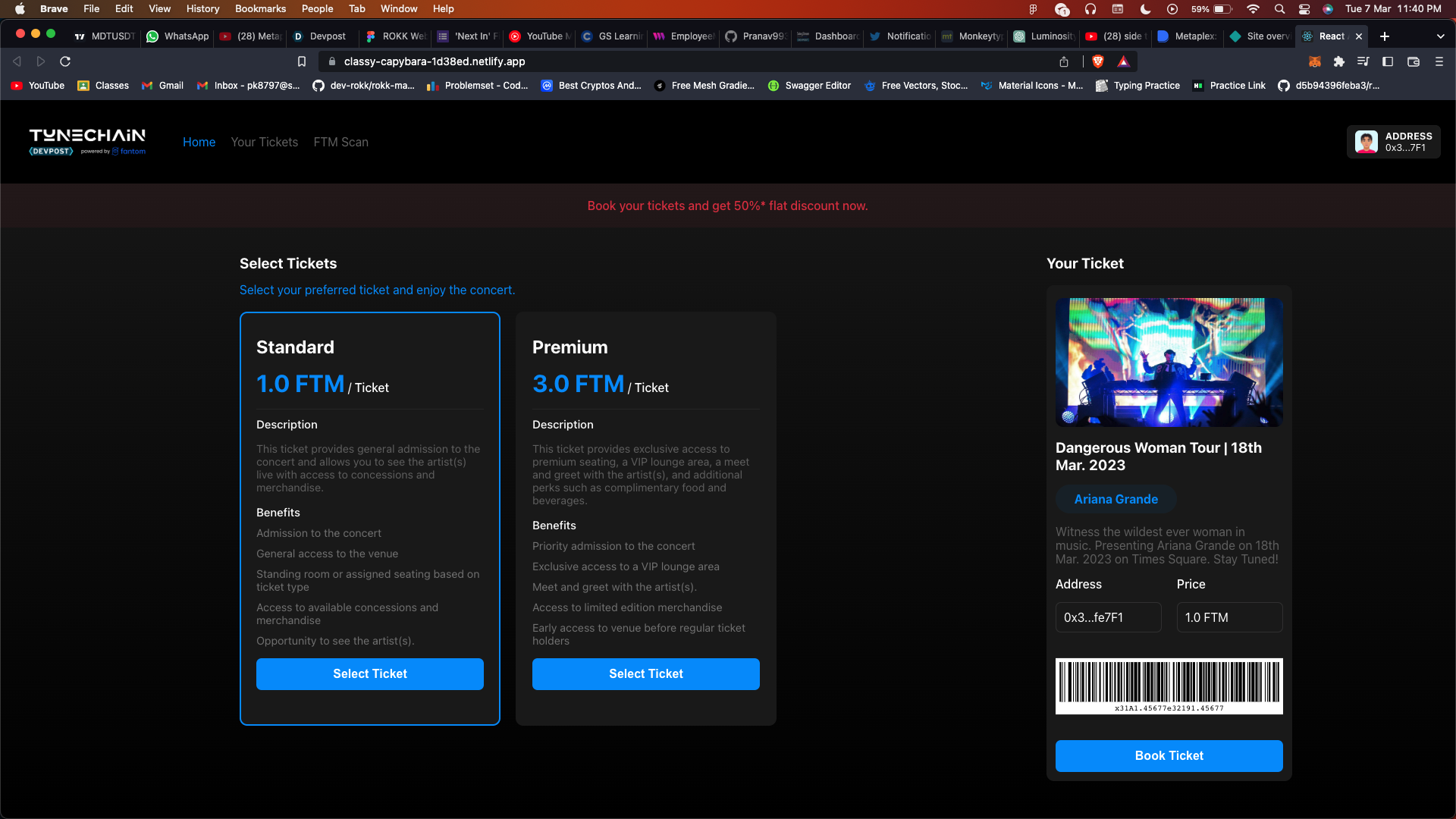Open the MetaMask fox extension
The height and width of the screenshot is (819, 1456).
coord(1315,61)
